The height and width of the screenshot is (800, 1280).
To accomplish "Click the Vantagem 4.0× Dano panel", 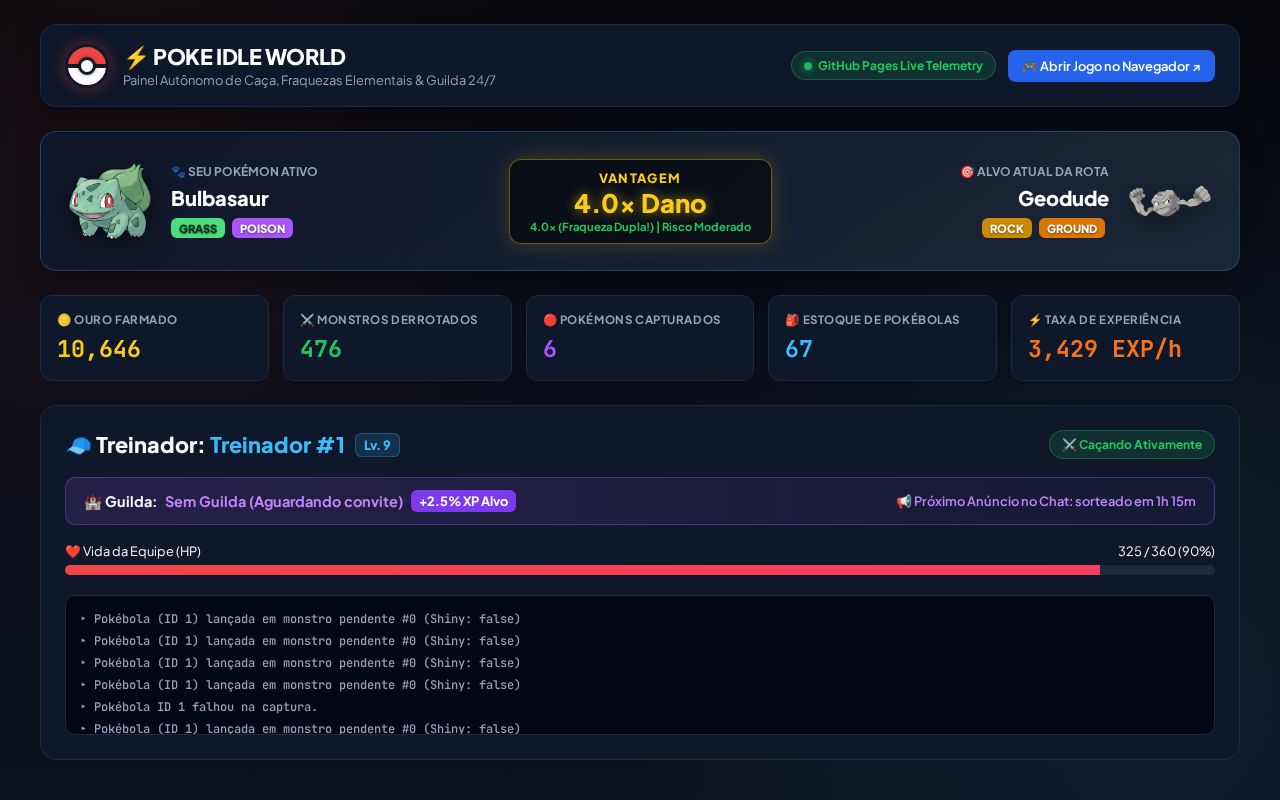I will tap(640, 201).
